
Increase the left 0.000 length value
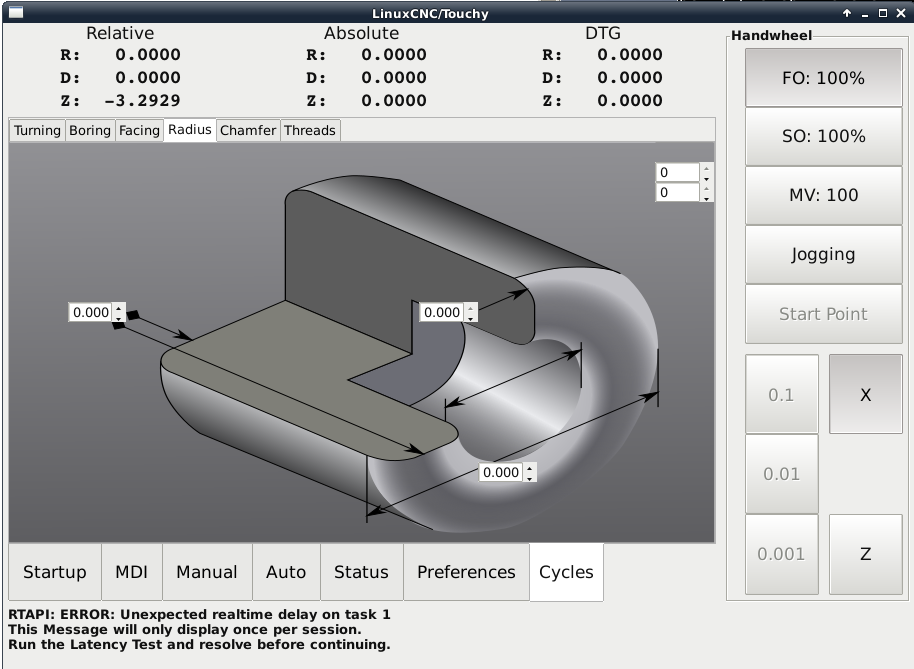119,308
